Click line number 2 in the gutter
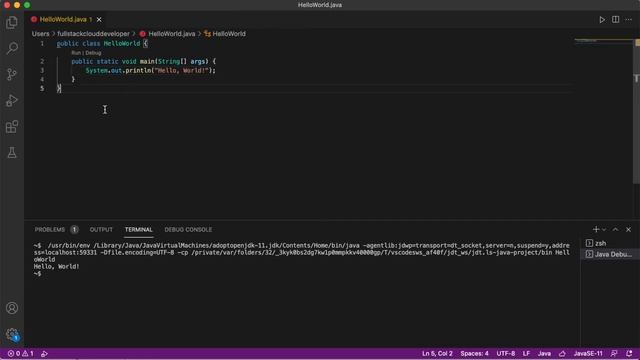This screenshot has width=640, height=360. coord(42,61)
